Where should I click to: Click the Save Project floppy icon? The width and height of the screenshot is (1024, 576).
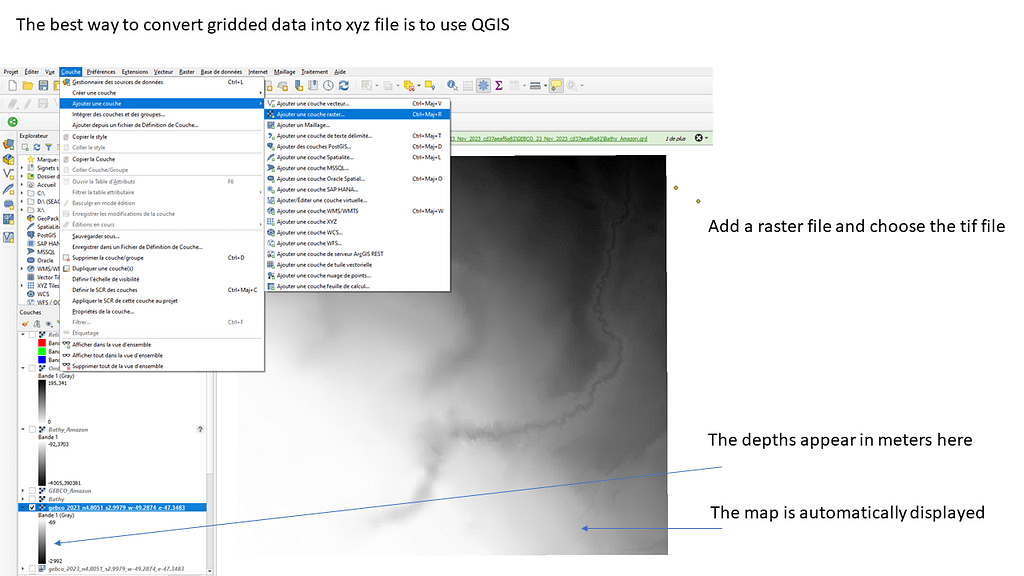(x=43, y=86)
